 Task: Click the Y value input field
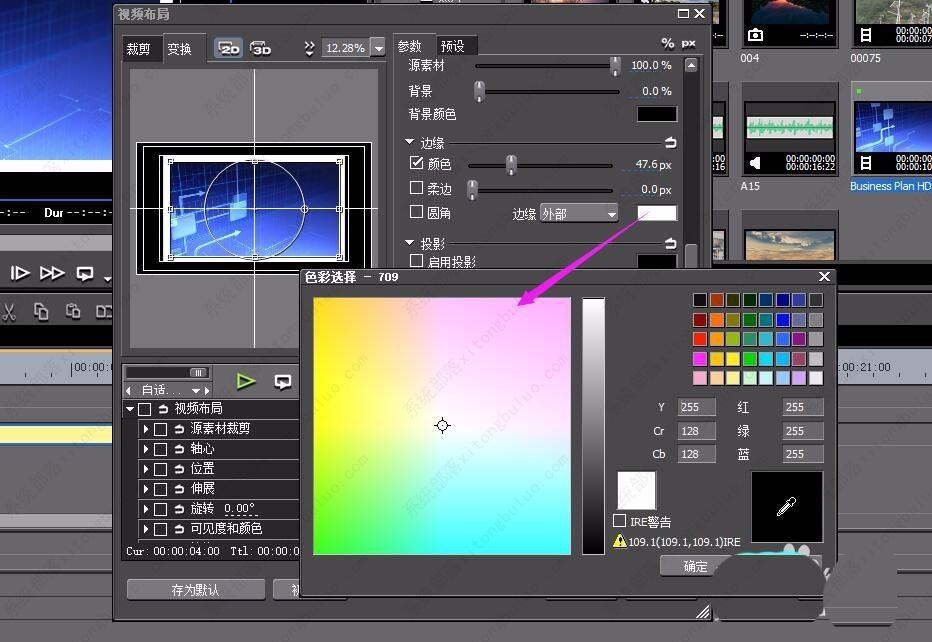point(696,407)
